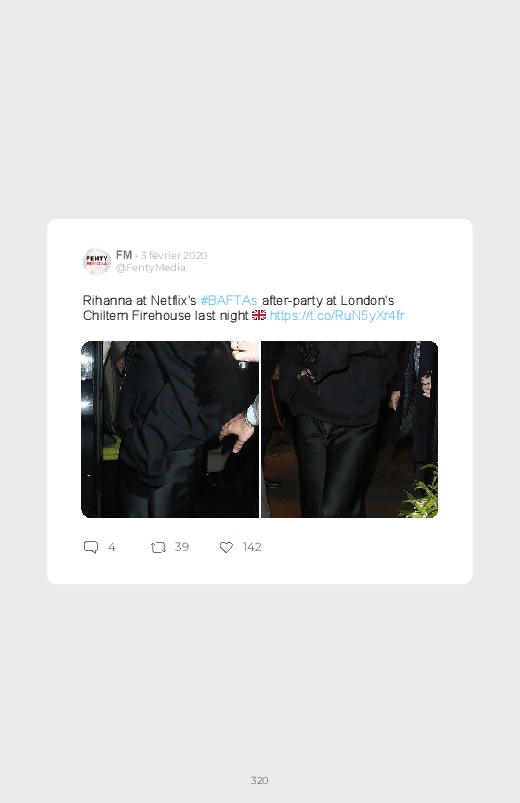Click the FM display name
Viewport: 520px width, 803px height.
[124, 255]
